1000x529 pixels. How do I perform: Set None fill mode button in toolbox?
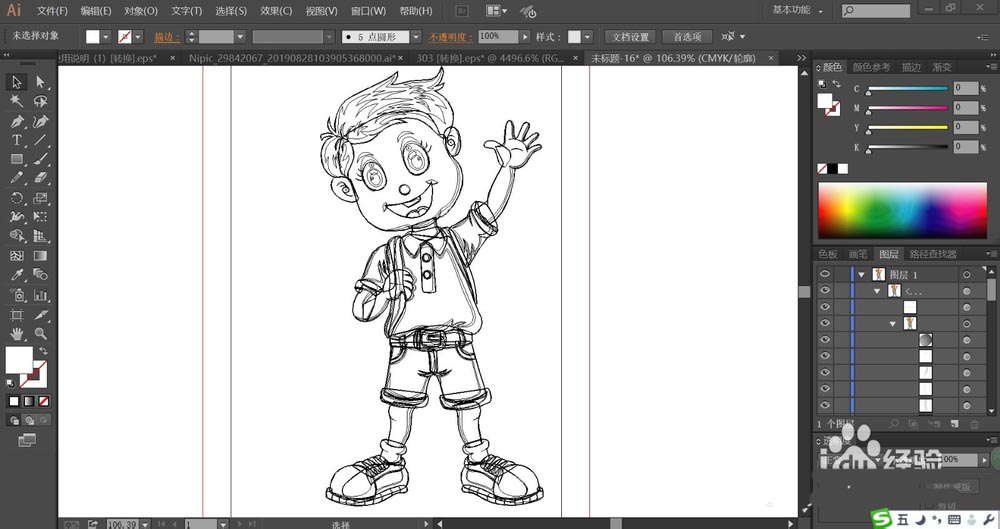(44, 401)
